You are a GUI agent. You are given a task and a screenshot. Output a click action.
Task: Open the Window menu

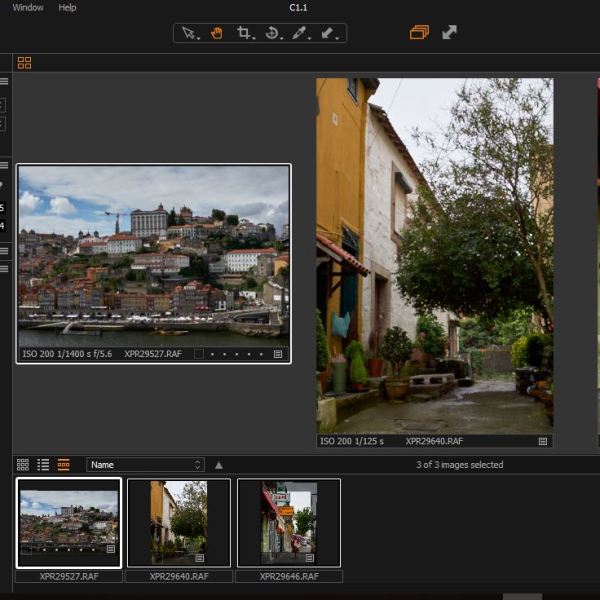tap(28, 7)
